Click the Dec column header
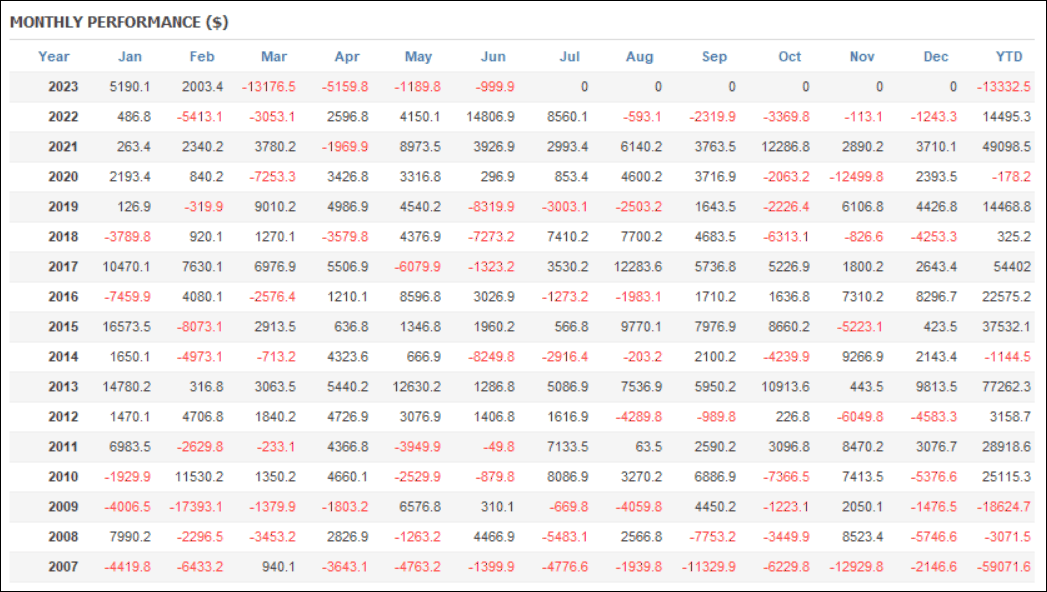Viewport: 1047px width, 592px height. (935, 57)
